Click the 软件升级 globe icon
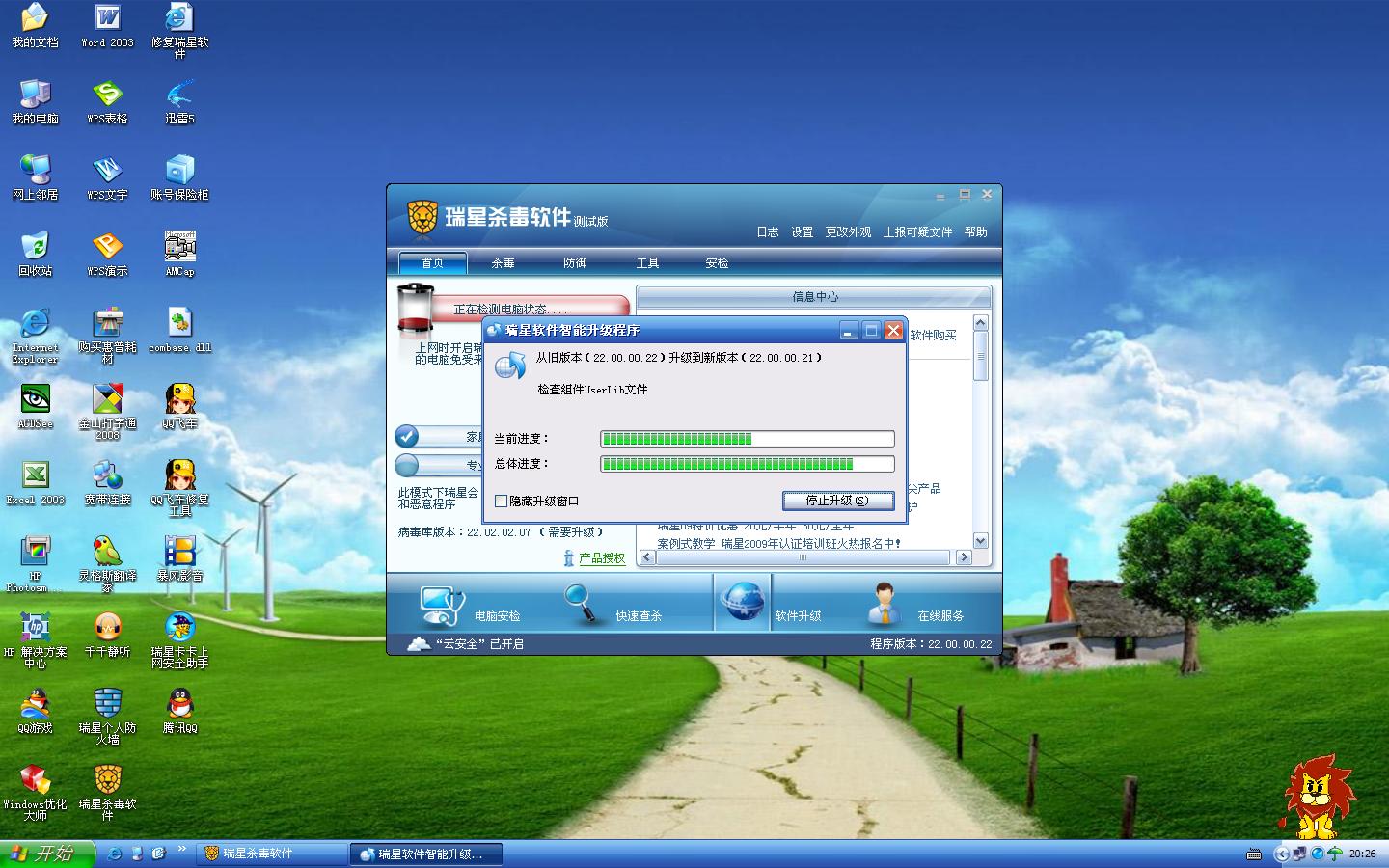The height and width of the screenshot is (868, 1389). (x=743, y=604)
